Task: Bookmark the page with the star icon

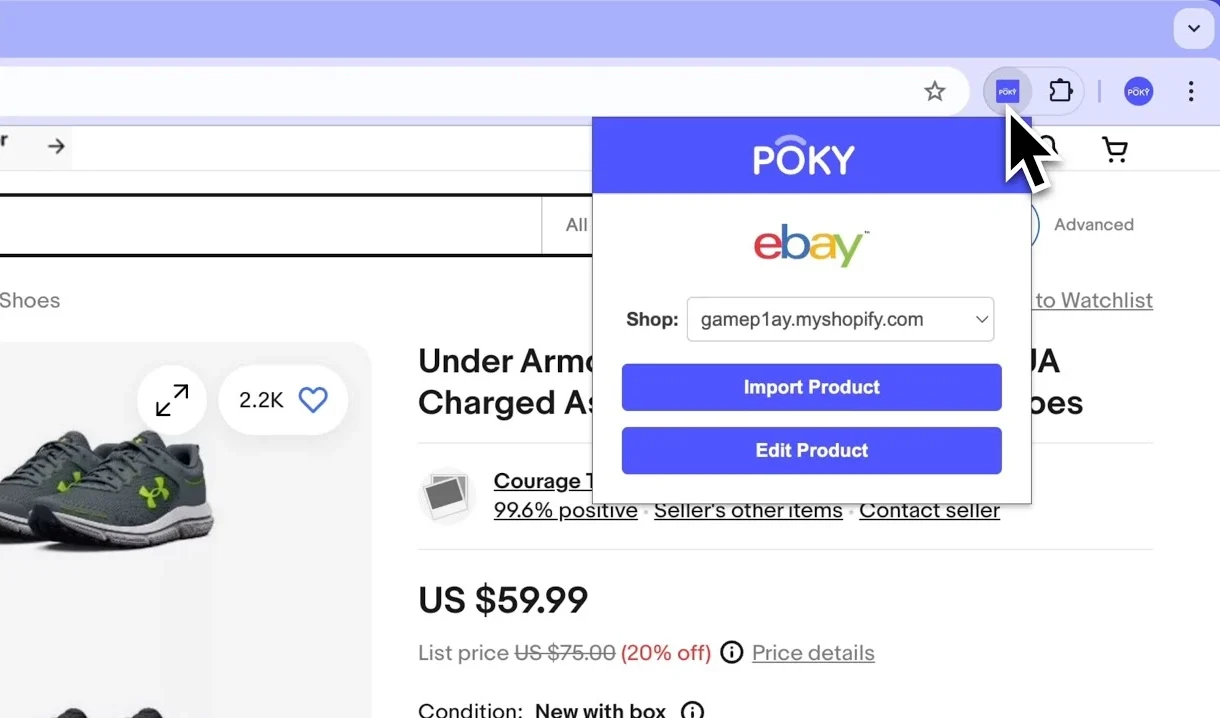Action: click(935, 91)
